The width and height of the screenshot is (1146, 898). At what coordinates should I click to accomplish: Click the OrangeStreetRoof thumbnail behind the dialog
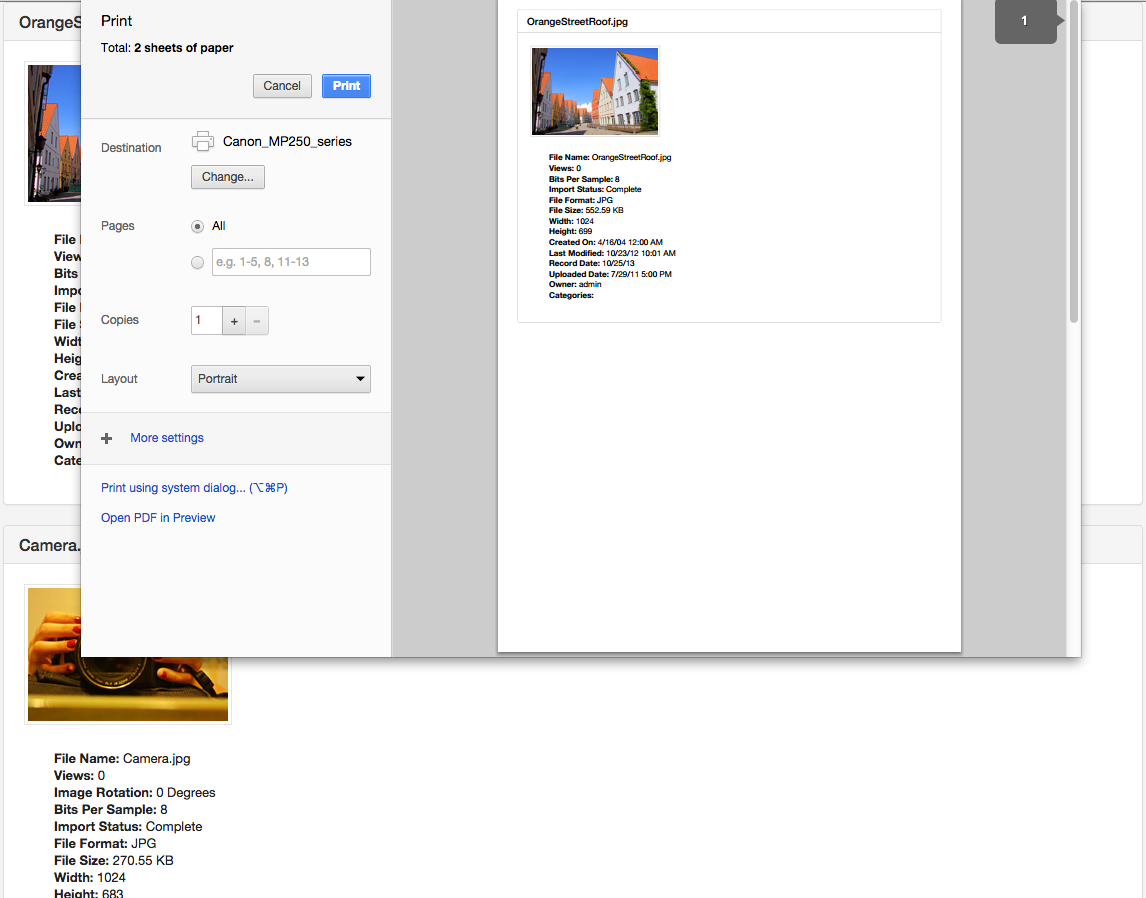(x=54, y=133)
